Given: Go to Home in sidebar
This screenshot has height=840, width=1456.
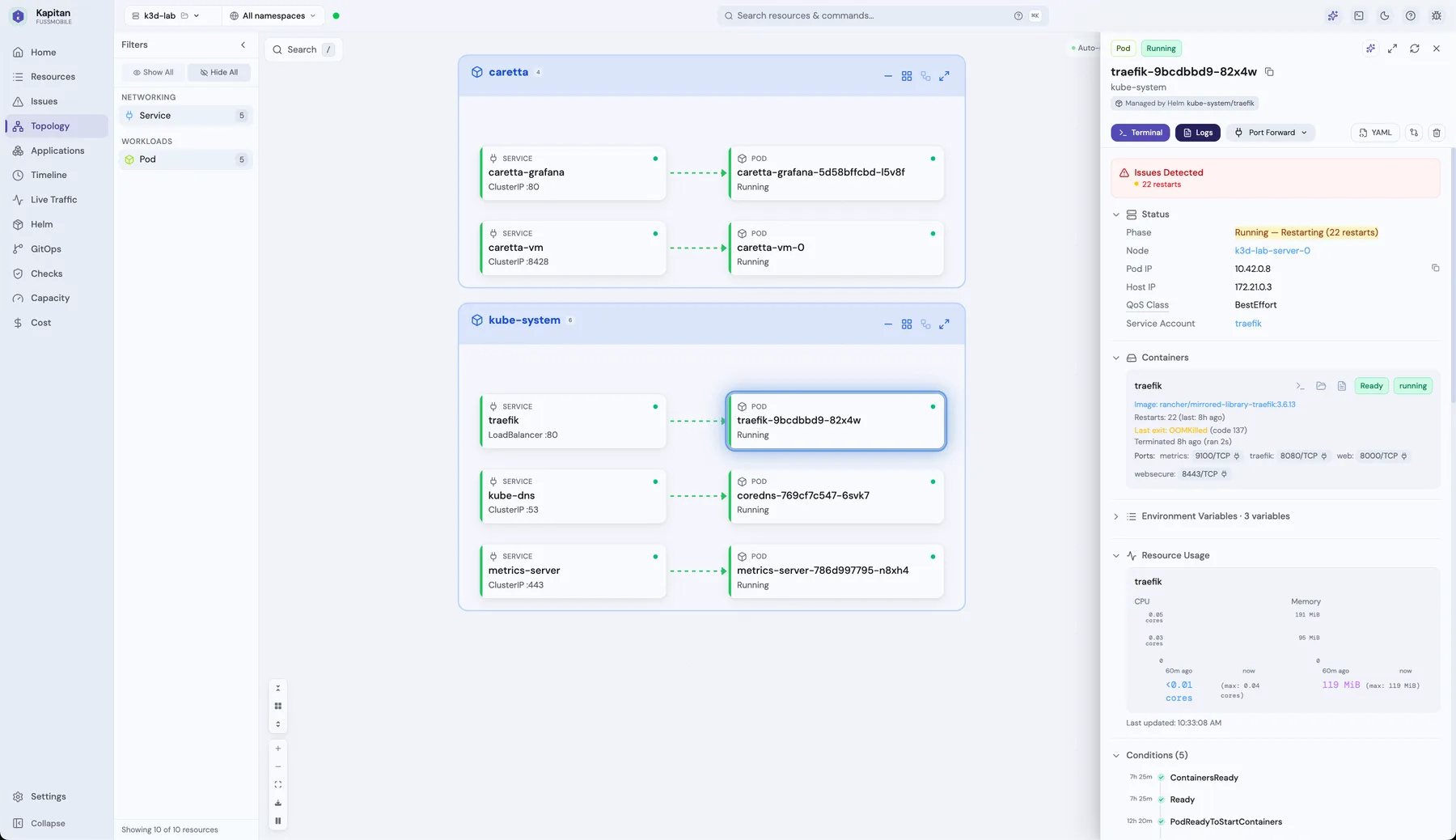Looking at the screenshot, I should coord(56,53).
